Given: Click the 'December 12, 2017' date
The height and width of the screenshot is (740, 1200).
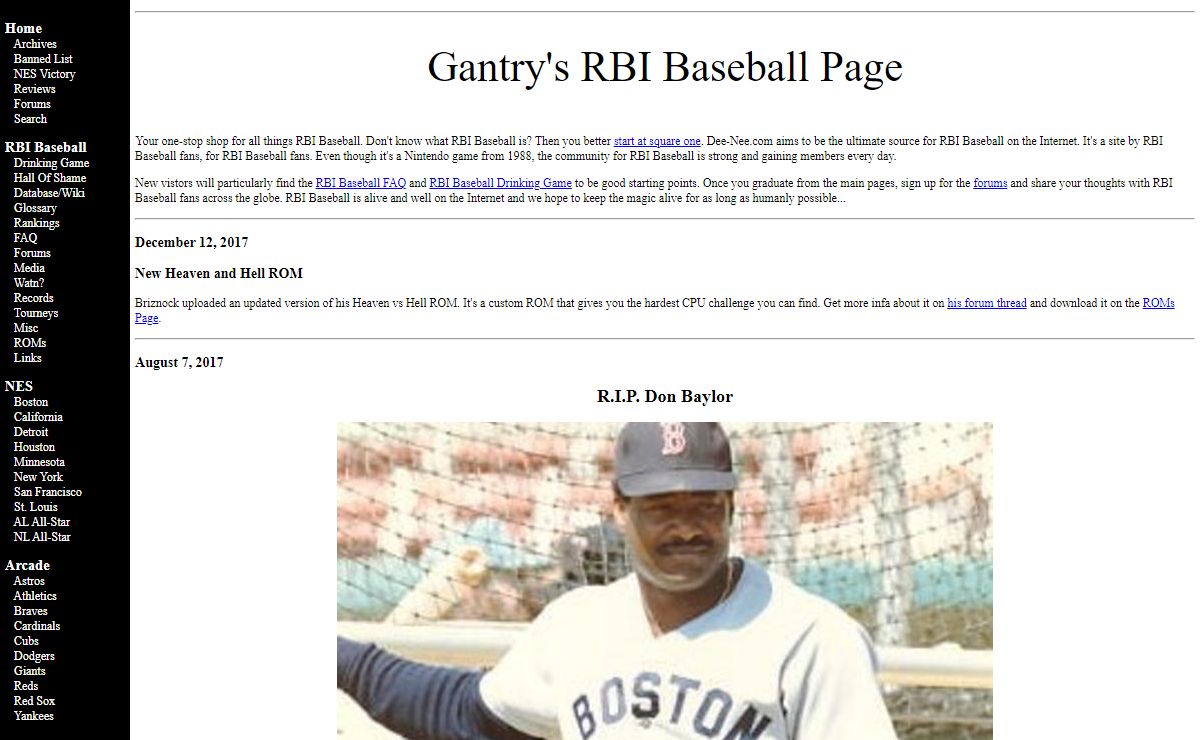Looking at the screenshot, I should point(192,242).
